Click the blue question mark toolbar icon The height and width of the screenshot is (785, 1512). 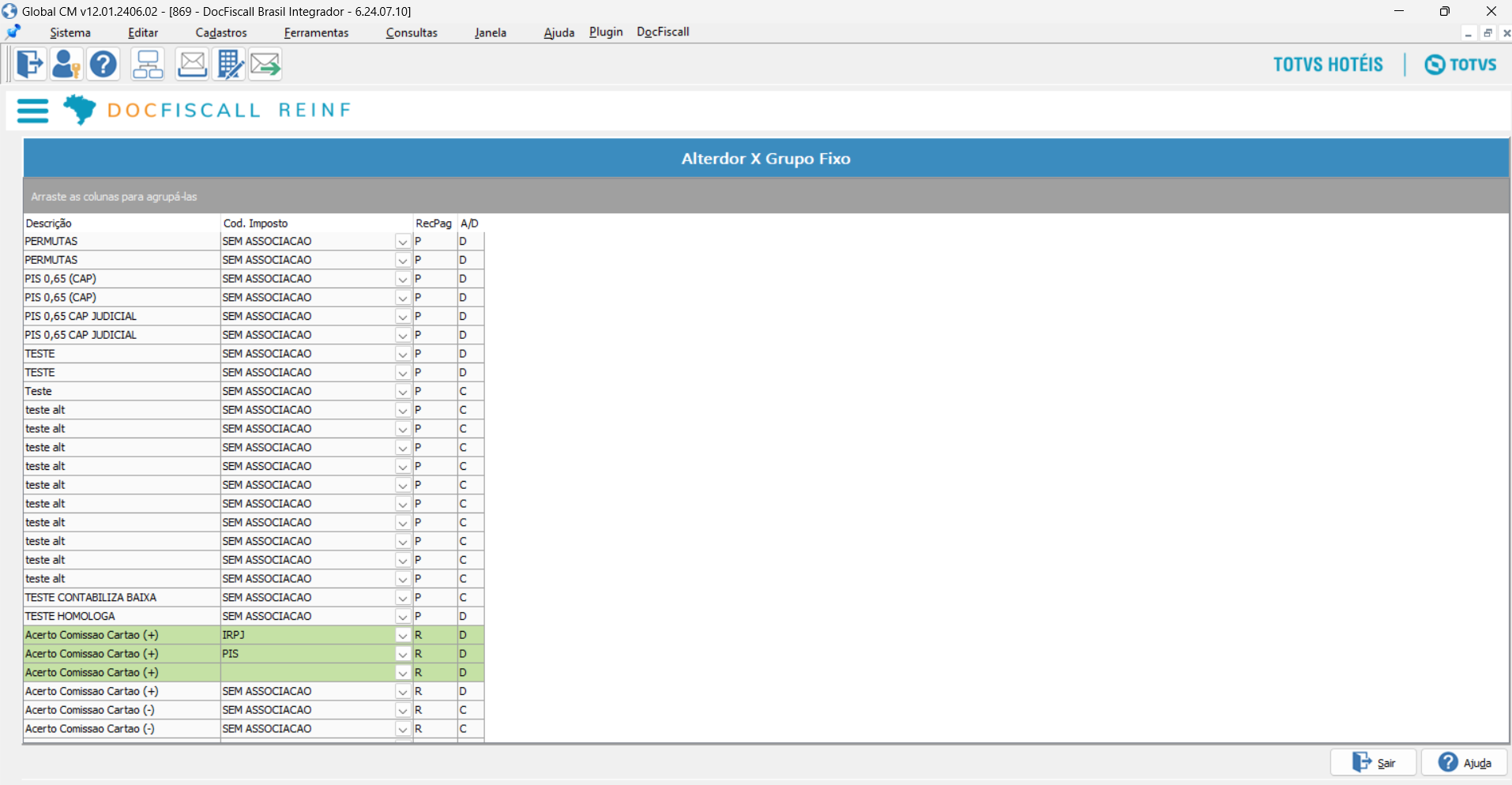(103, 64)
